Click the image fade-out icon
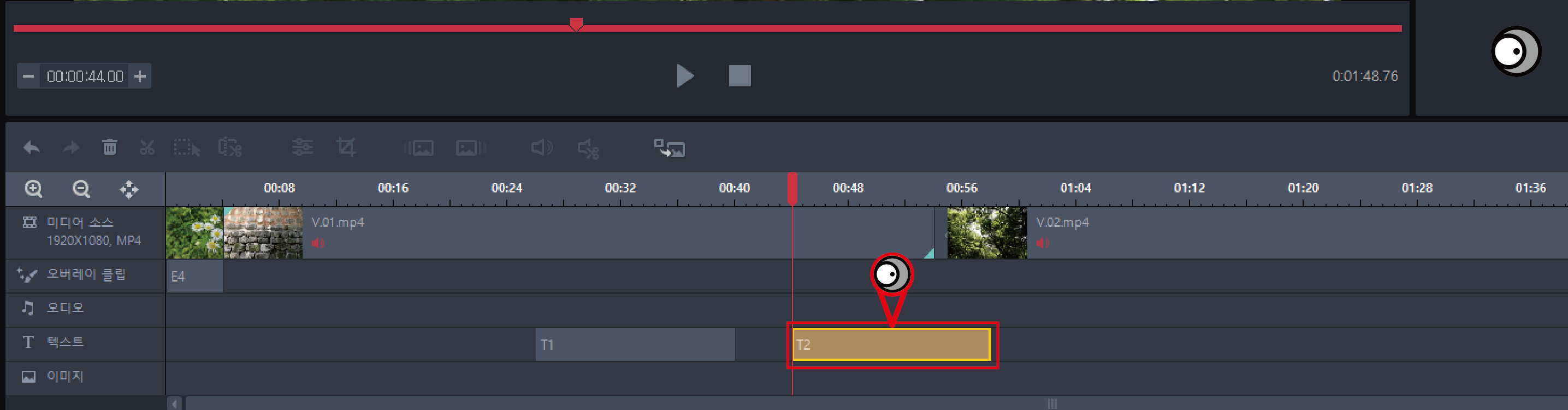 click(x=471, y=148)
